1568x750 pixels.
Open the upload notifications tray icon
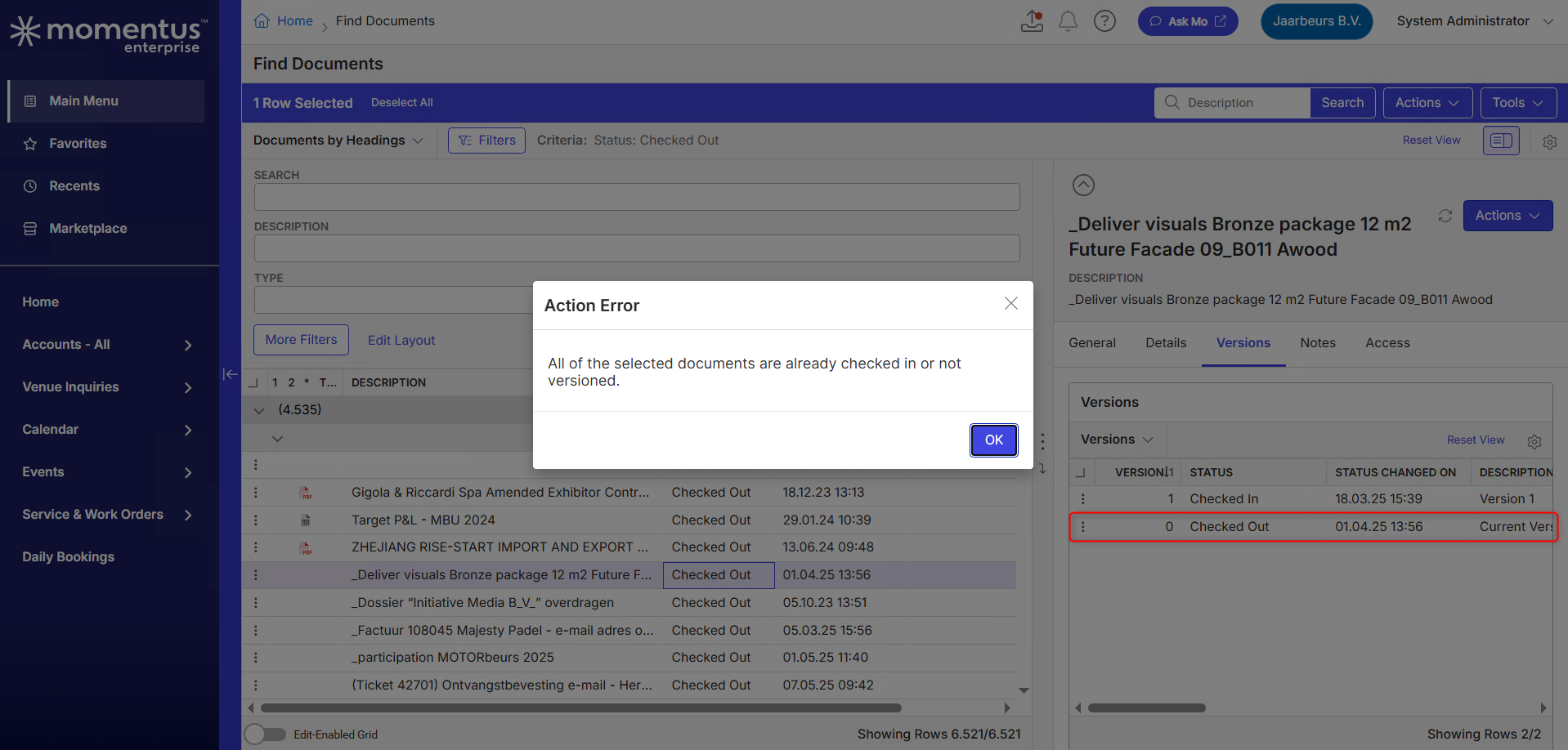[1033, 21]
